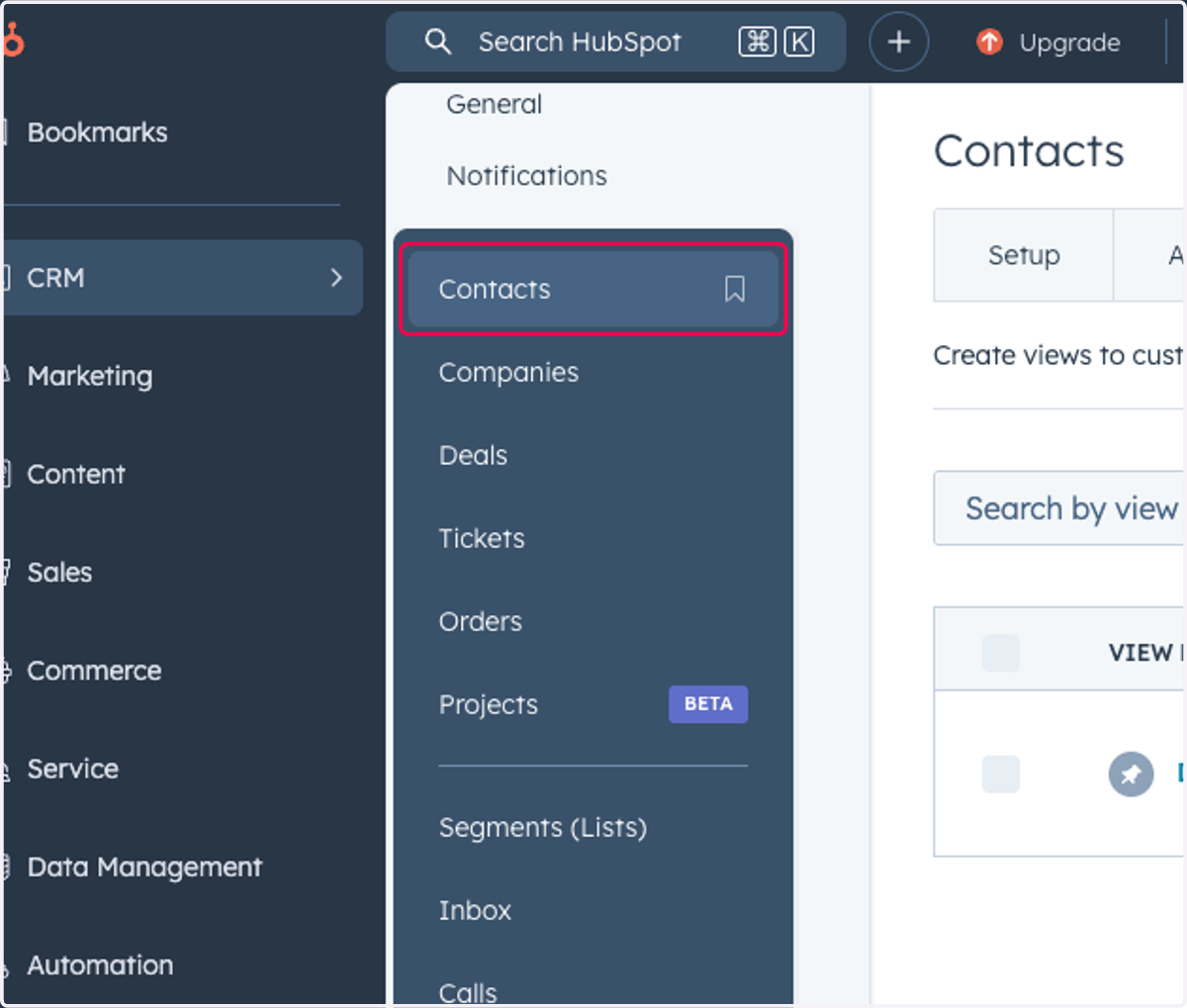Screen dimensions: 1187x1008
Task: Open the Automation sidebar section
Action: tap(99, 964)
